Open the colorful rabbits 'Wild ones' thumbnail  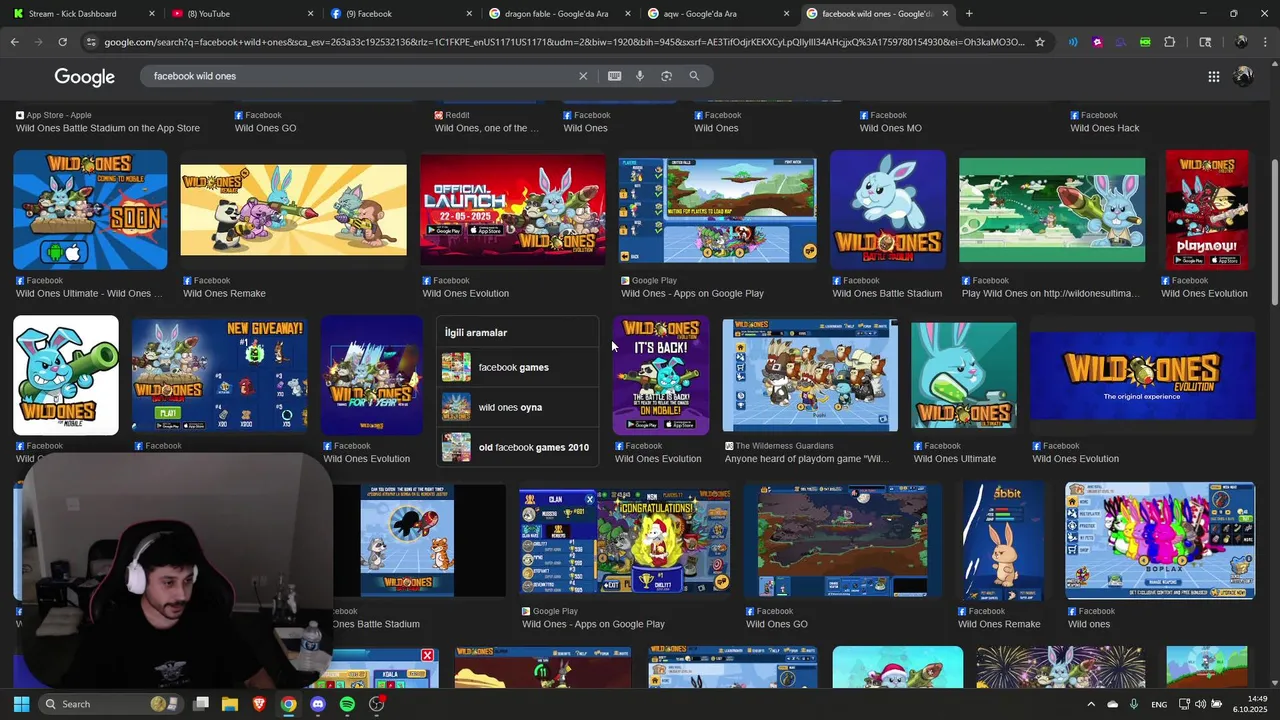tap(1160, 540)
